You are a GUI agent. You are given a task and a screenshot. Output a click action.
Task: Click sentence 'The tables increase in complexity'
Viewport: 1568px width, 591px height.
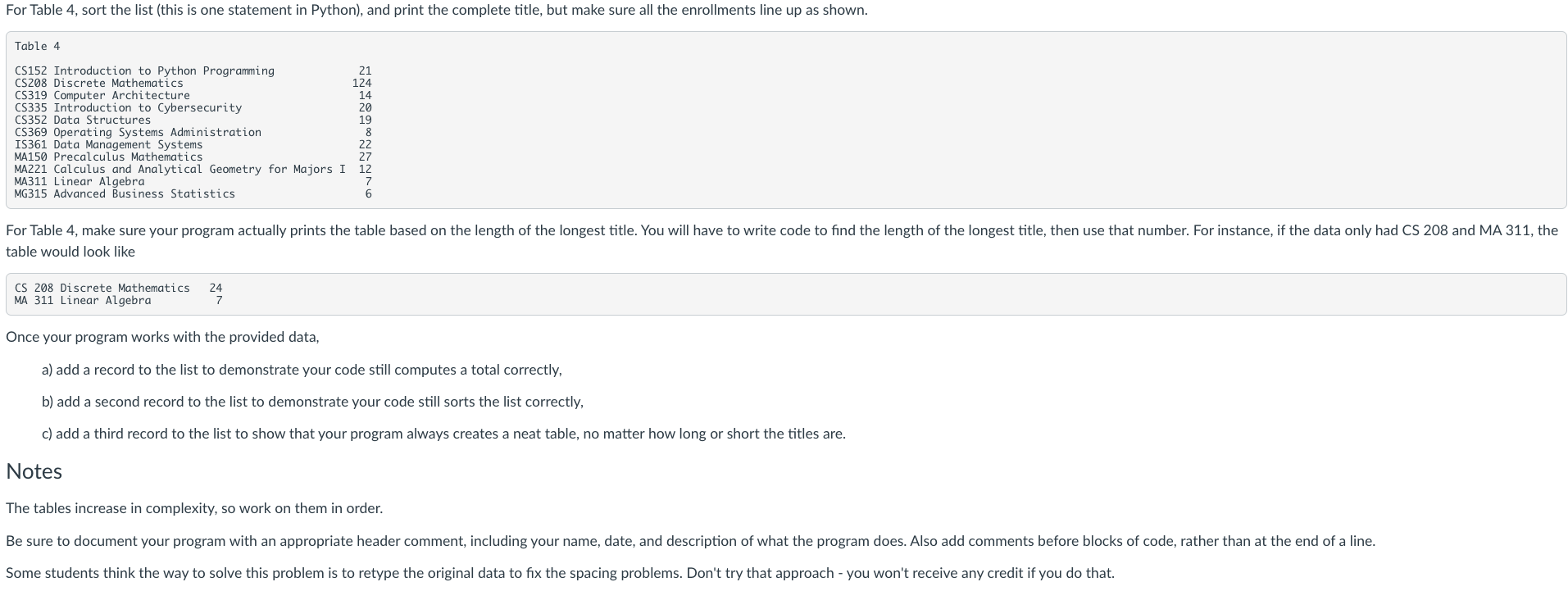coord(194,508)
